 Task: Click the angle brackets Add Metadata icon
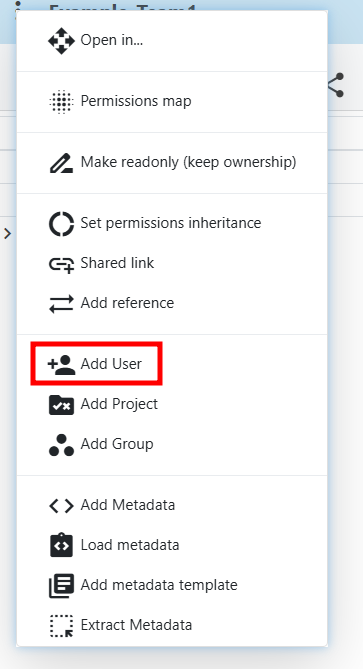pos(61,506)
